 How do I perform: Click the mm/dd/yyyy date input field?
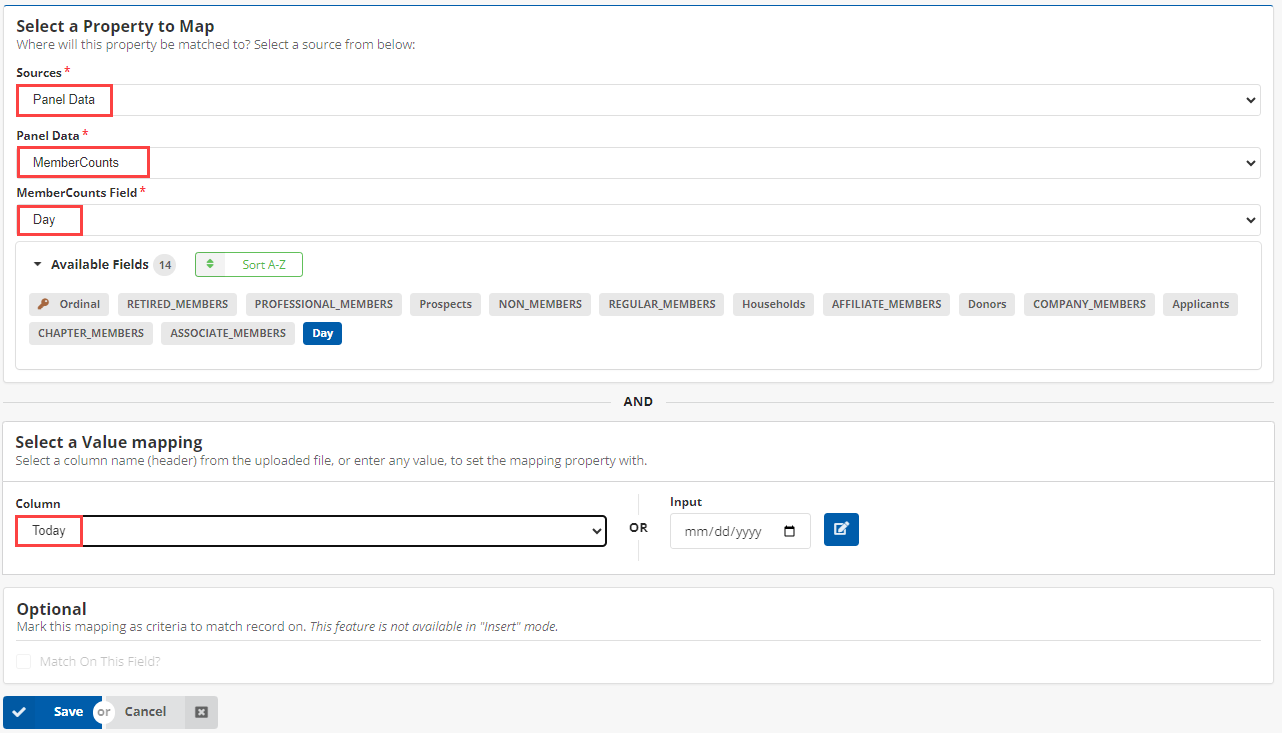(727, 532)
